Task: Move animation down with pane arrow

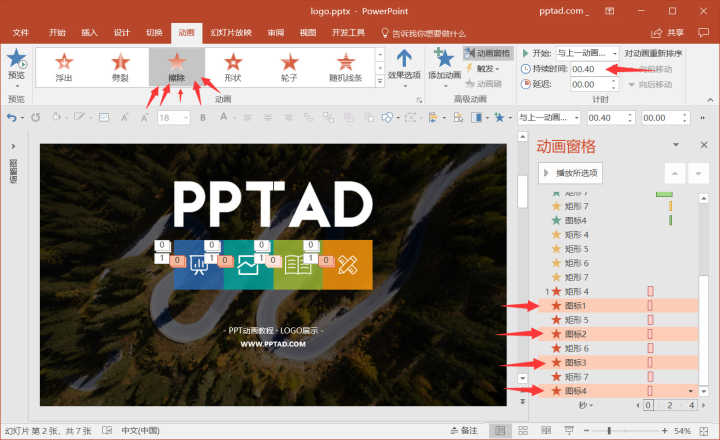Action: [x=698, y=173]
